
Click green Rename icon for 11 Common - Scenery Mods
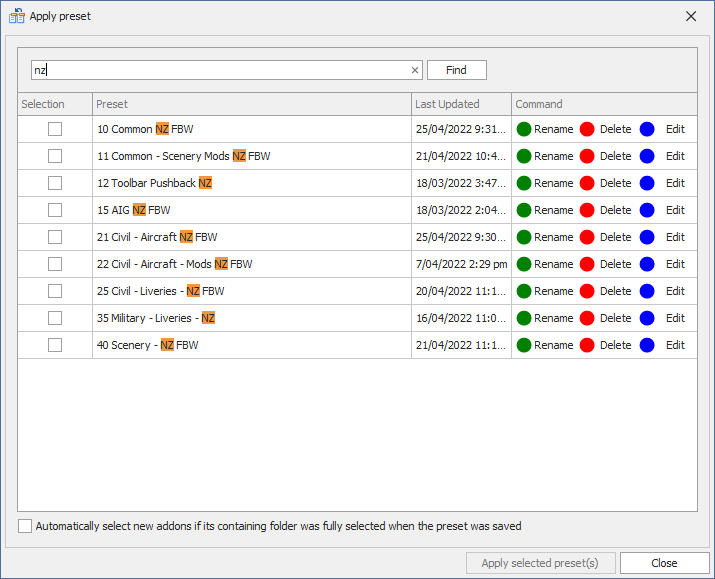524,156
